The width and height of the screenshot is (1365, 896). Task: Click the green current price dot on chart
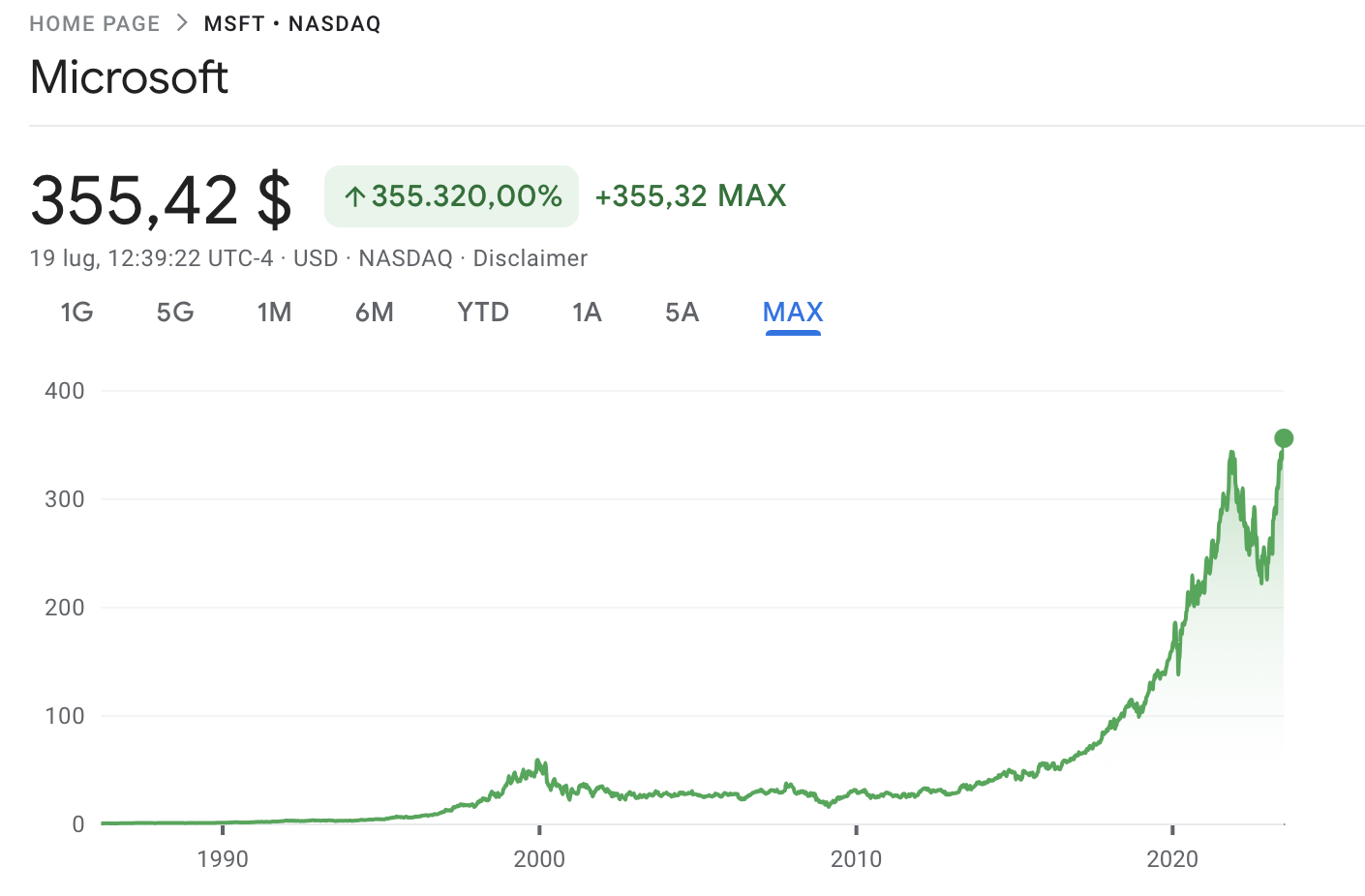pos(1284,438)
